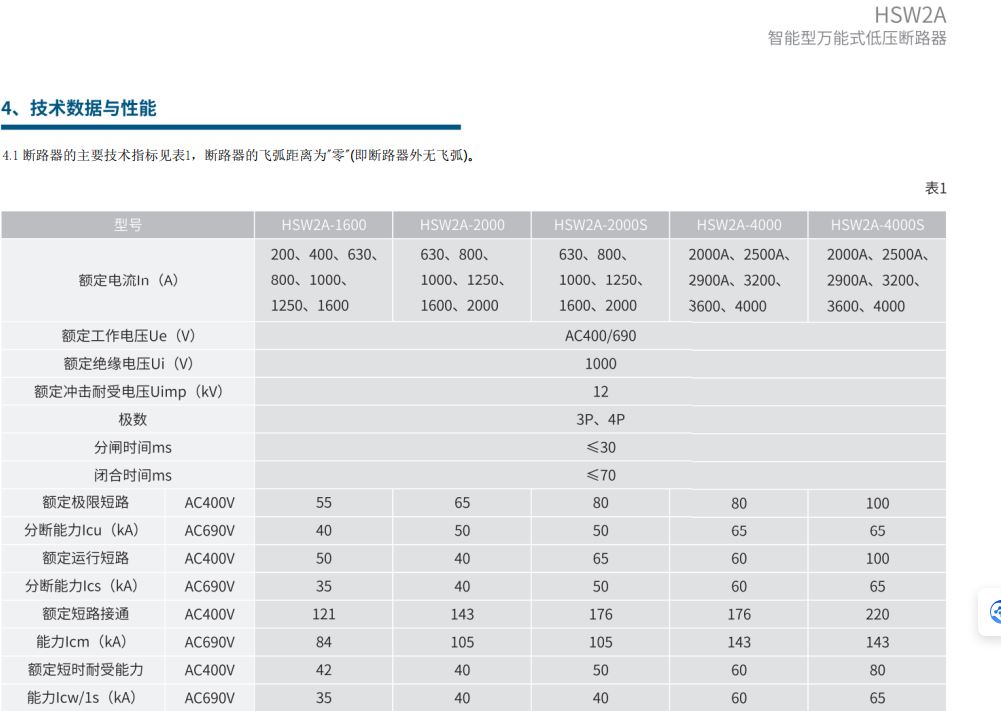This screenshot has width=1001, height=711.
Task: Select the 176 value under HSW2A-2000S
Action: [x=601, y=614]
